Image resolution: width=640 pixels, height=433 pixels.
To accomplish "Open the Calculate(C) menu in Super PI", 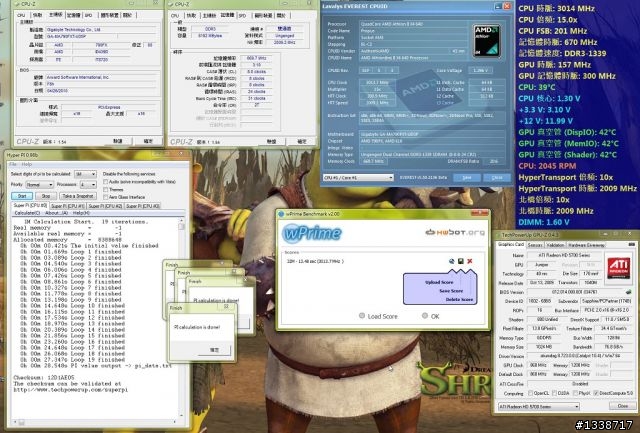I will coord(27,213).
